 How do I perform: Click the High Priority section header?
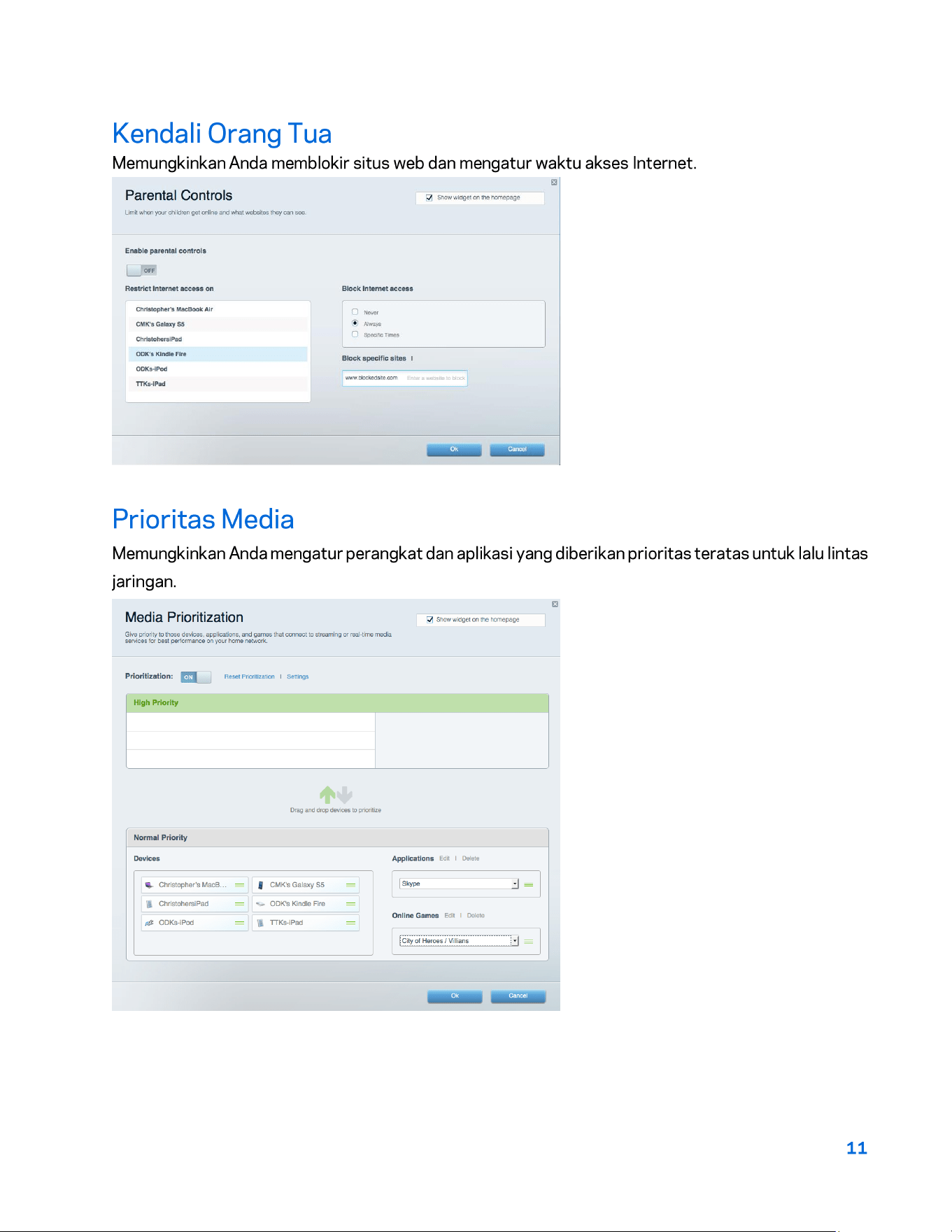click(337, 703)
